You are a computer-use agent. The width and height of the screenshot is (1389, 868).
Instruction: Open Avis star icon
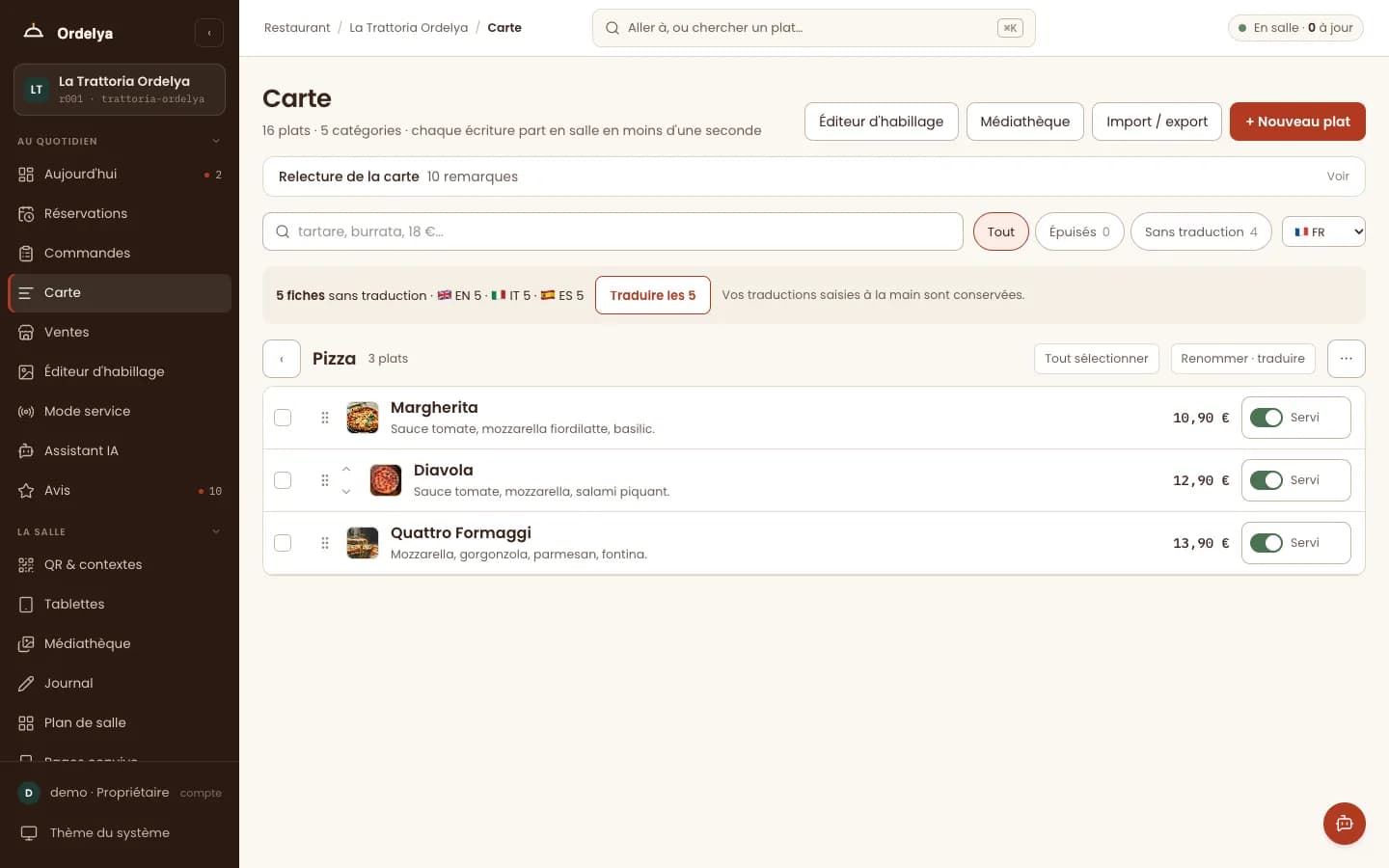point(26,491)
